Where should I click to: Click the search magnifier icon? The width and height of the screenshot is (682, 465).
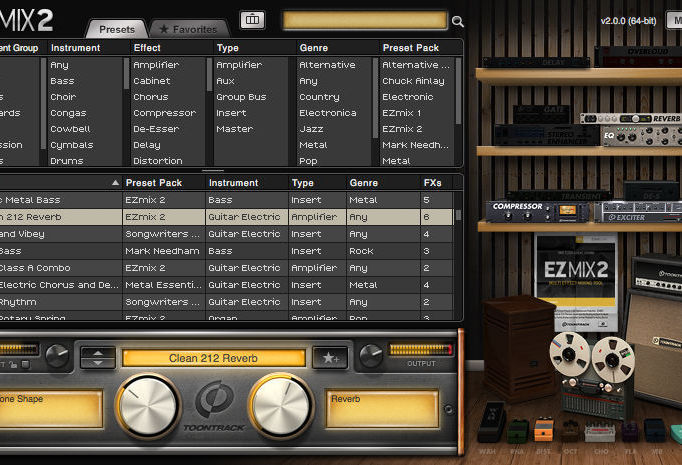pyautogui.click(x=458, y=21)
